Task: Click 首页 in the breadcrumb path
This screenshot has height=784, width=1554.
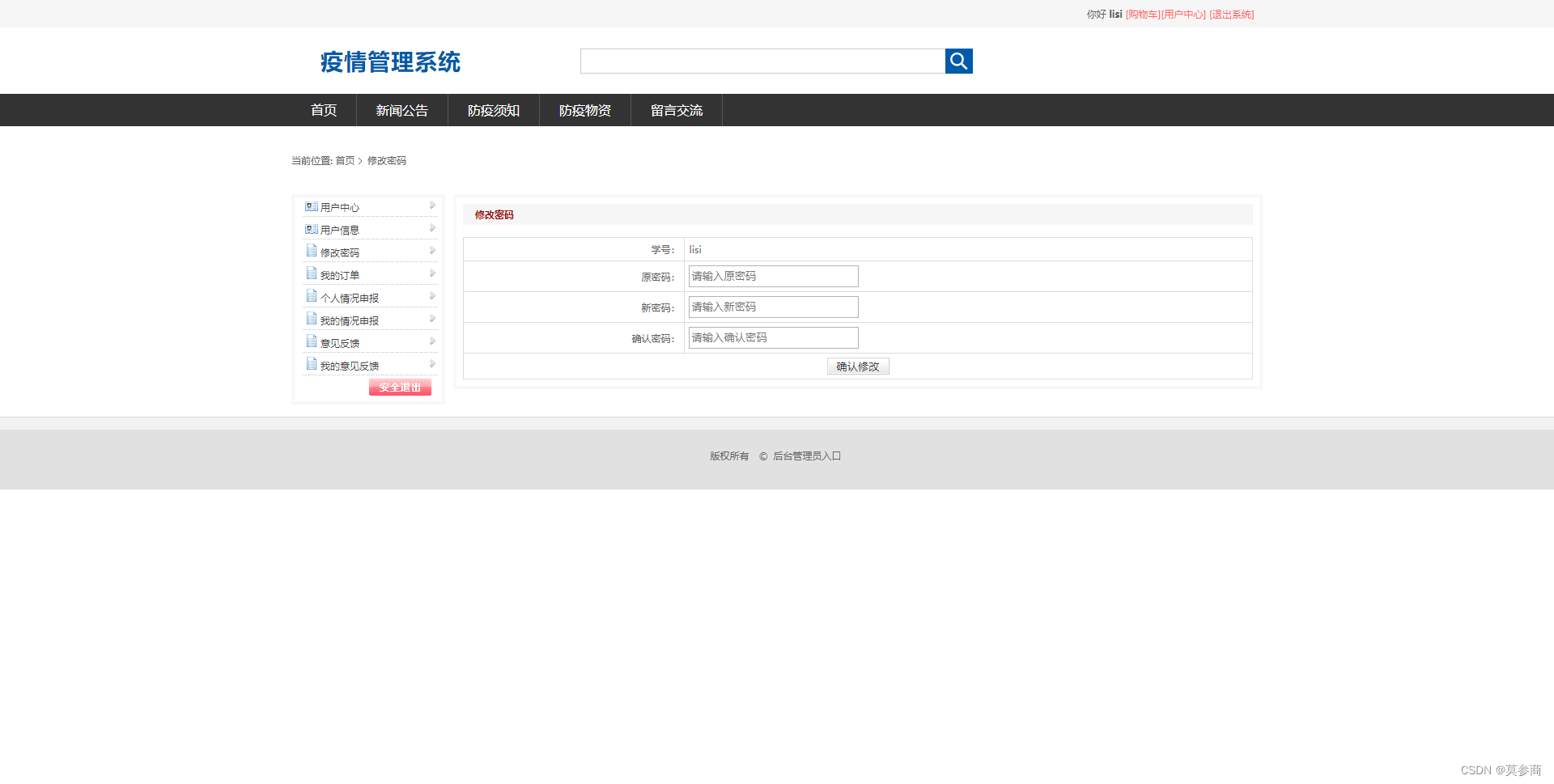Action: click(x=345, y=161)
